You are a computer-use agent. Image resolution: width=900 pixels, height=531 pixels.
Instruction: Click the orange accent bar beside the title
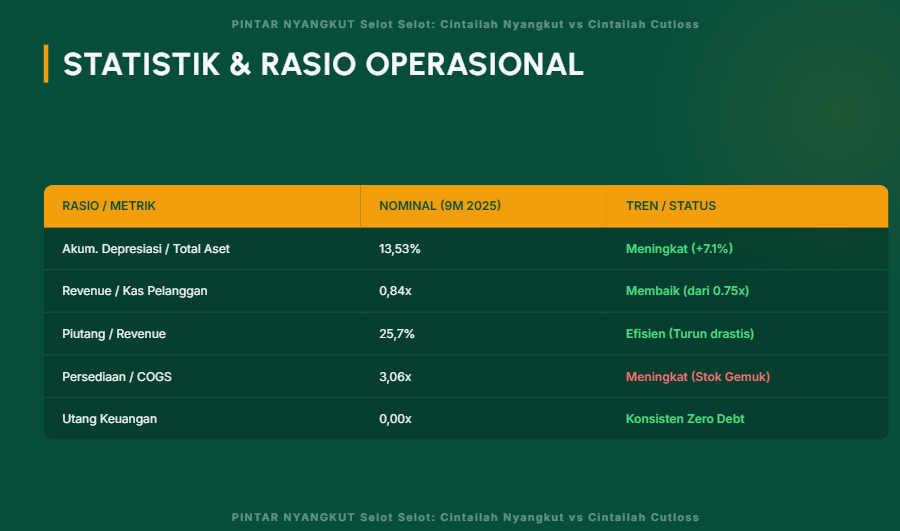[46, 64]
